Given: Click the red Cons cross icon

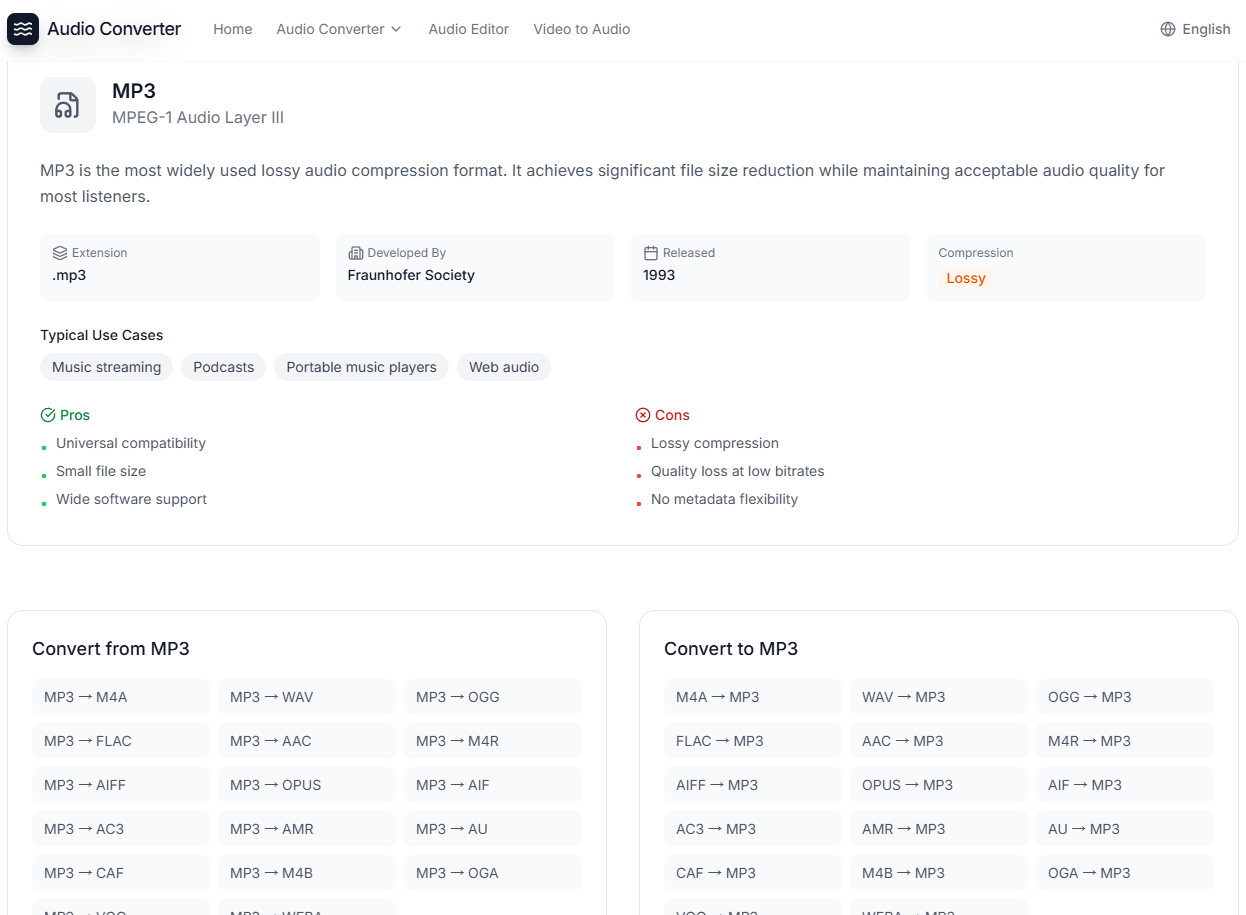Looking at the screenshot, I should click(641, 414).
